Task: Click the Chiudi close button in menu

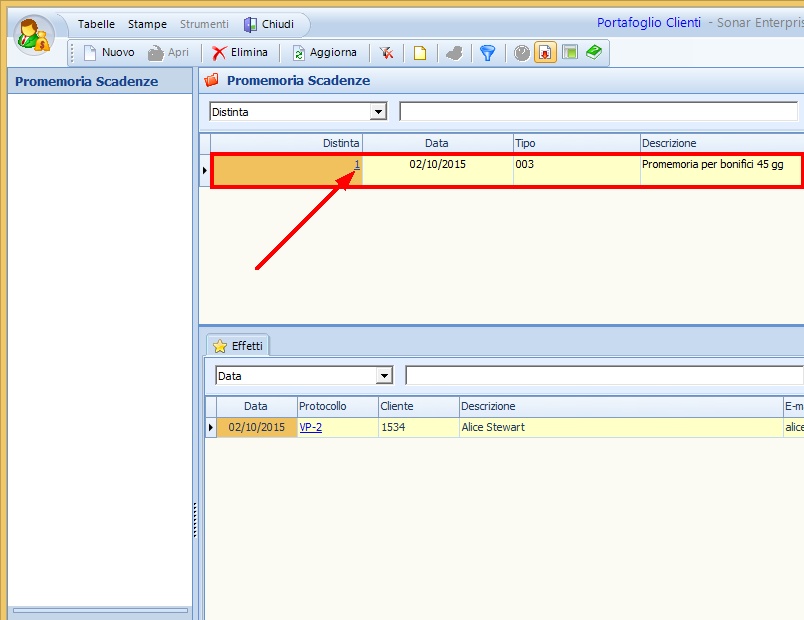Action: coord(269,24)
